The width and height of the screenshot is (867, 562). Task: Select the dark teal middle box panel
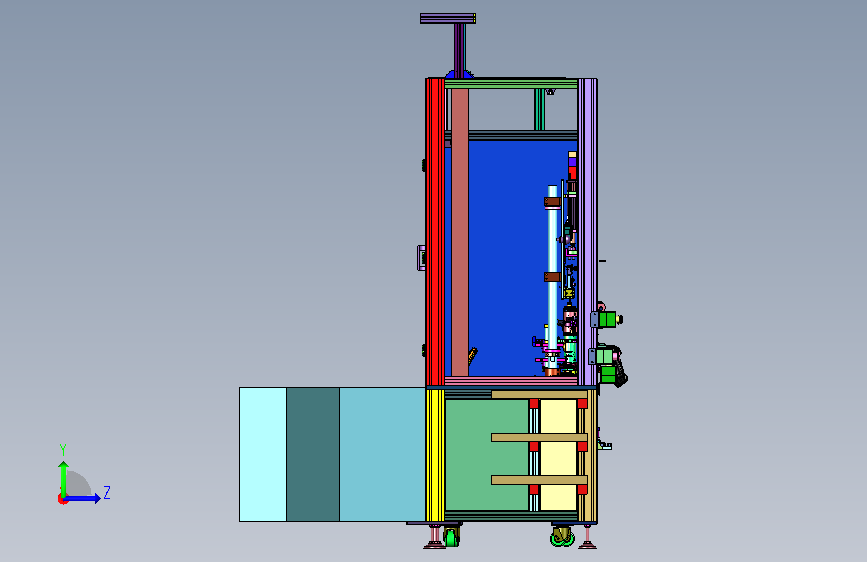pyautogui.click(x=313, y=454)
